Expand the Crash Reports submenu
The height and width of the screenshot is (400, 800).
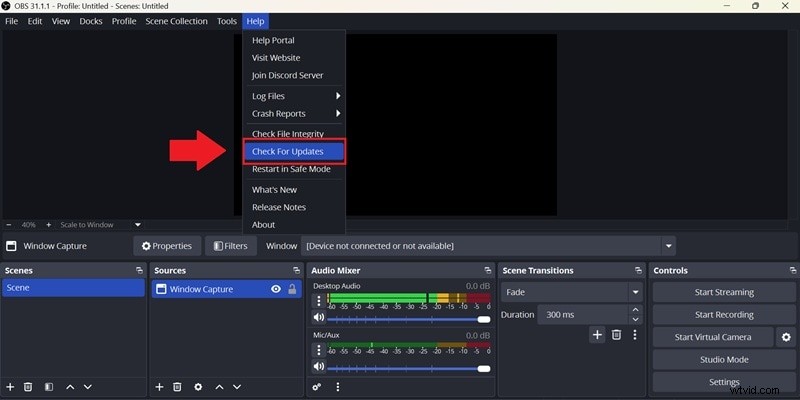(296, 114)
